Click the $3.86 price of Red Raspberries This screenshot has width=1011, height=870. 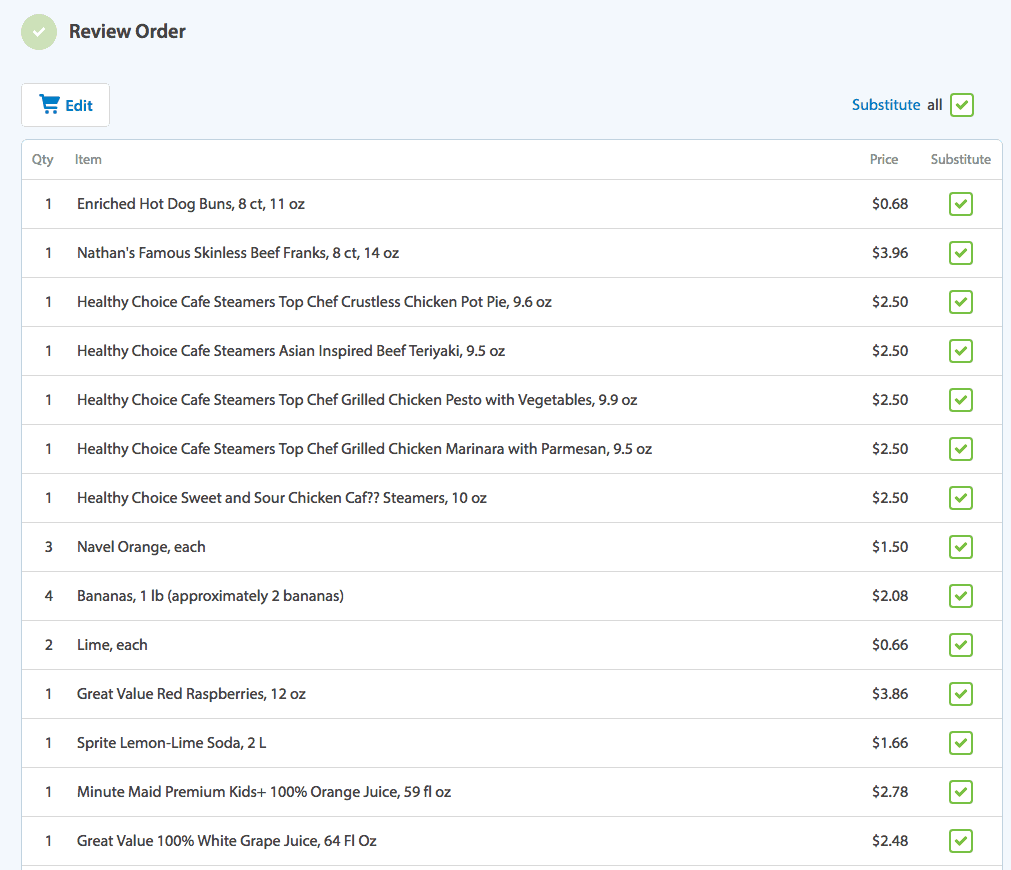tap(890, 694)
